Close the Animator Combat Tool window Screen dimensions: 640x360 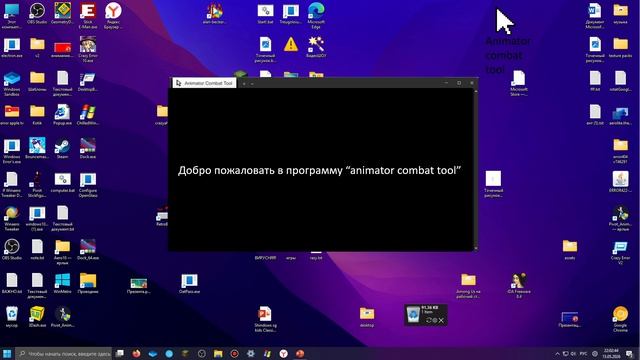pos(472,83)
